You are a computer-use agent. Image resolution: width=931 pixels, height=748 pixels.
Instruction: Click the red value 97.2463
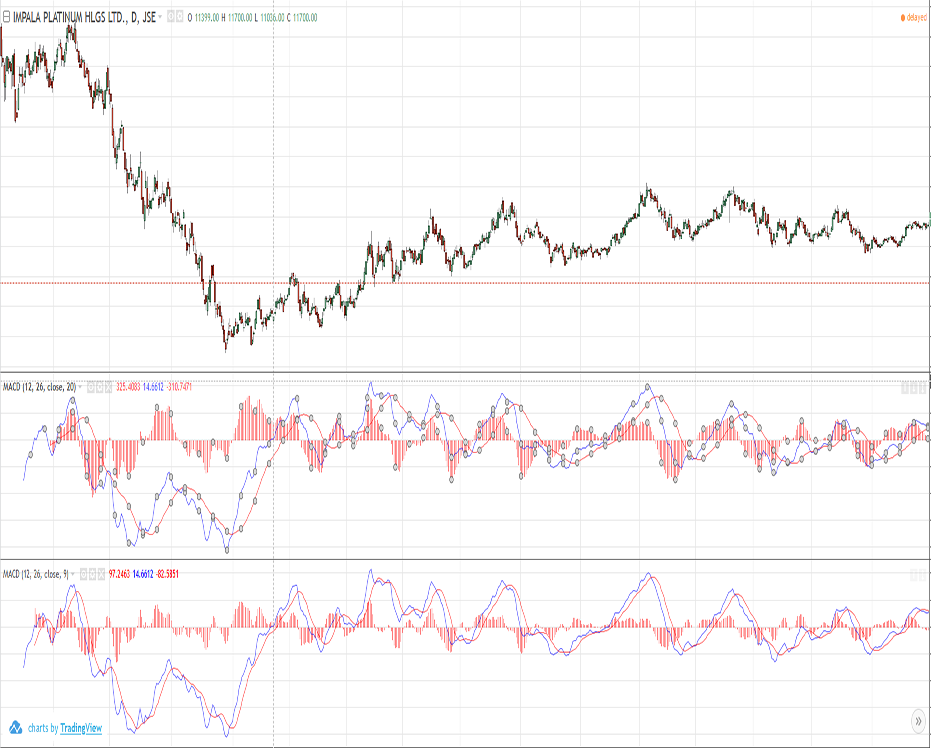(x=119, y=574)
